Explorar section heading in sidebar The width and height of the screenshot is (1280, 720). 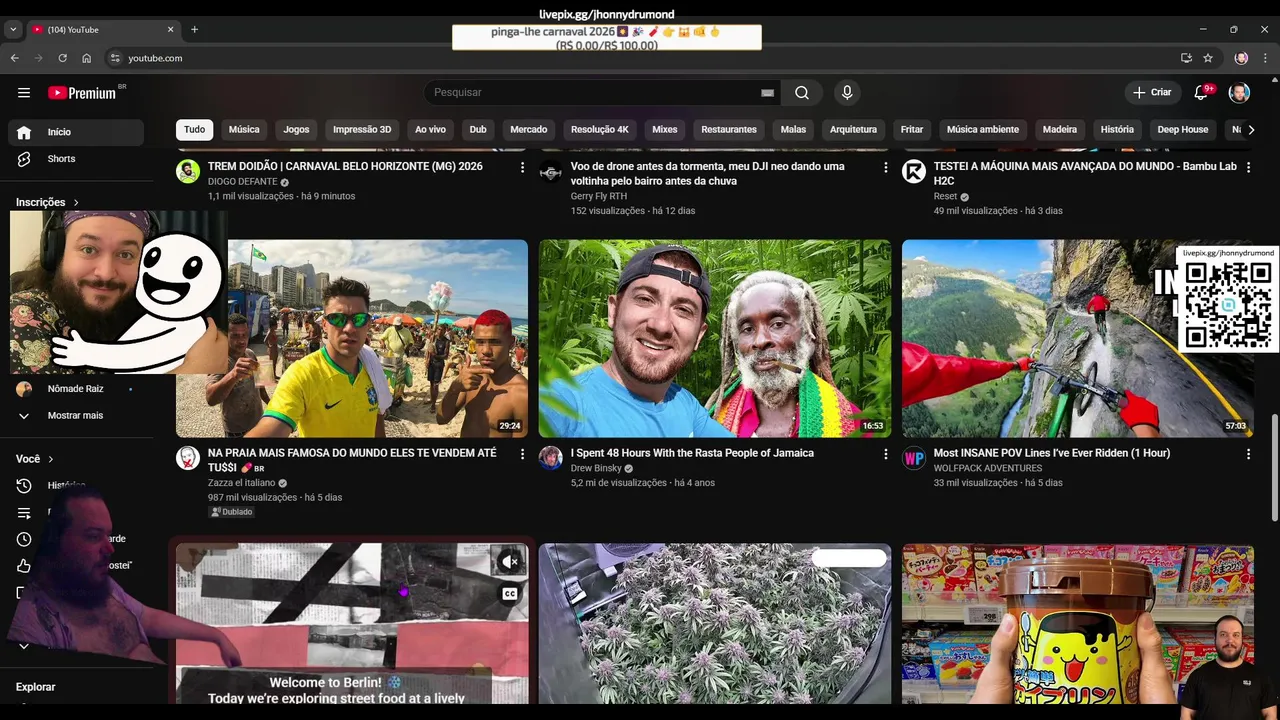(x=36, y=687)
